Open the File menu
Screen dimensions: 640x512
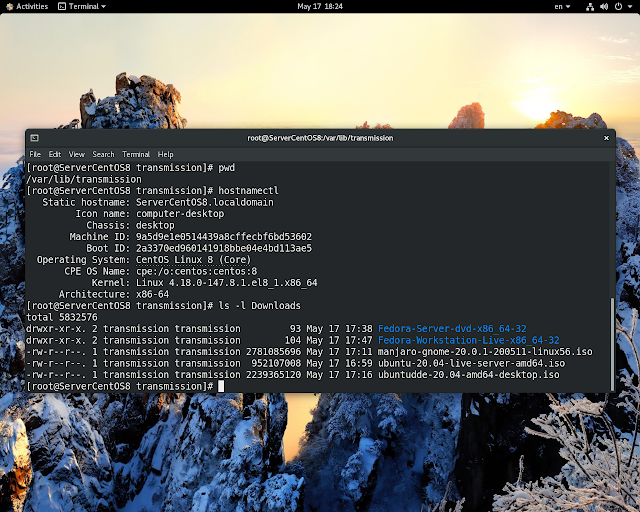(35, 154)
